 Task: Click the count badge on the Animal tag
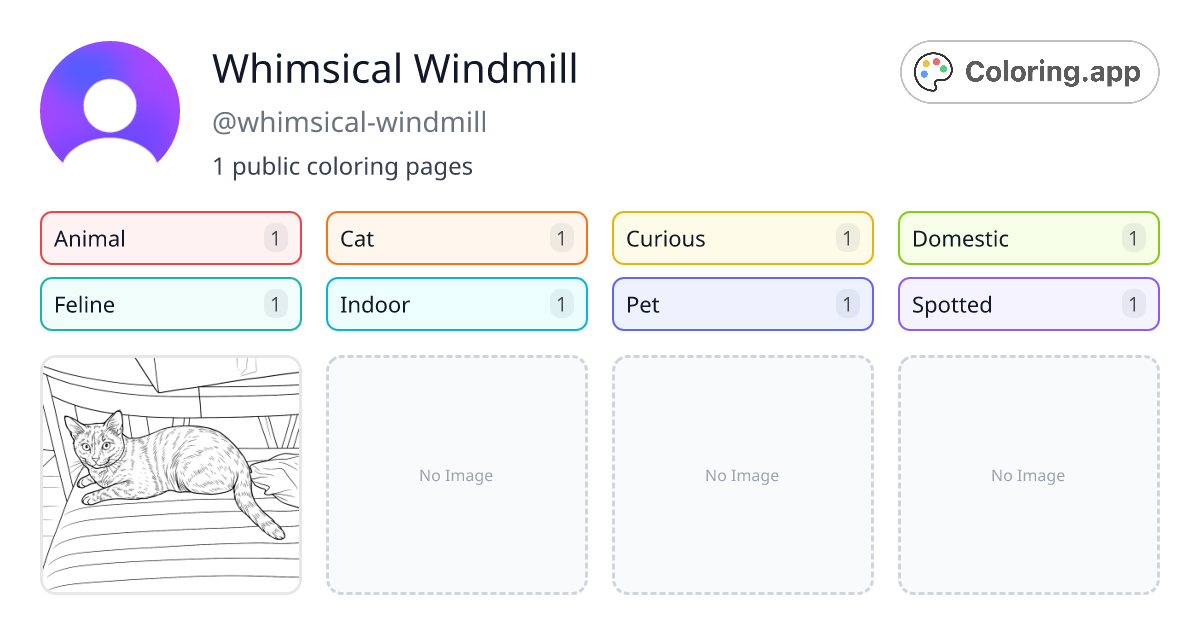pos(275,238)
